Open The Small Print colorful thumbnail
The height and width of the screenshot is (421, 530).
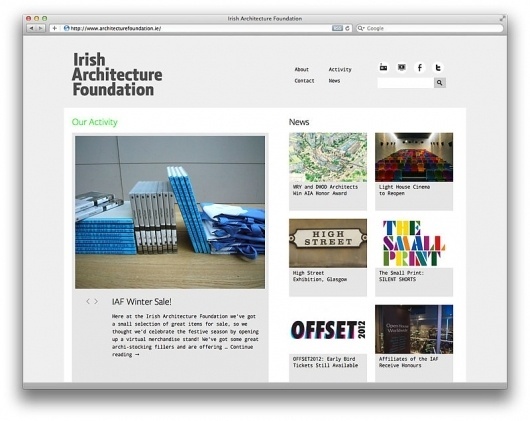(414, 243)
